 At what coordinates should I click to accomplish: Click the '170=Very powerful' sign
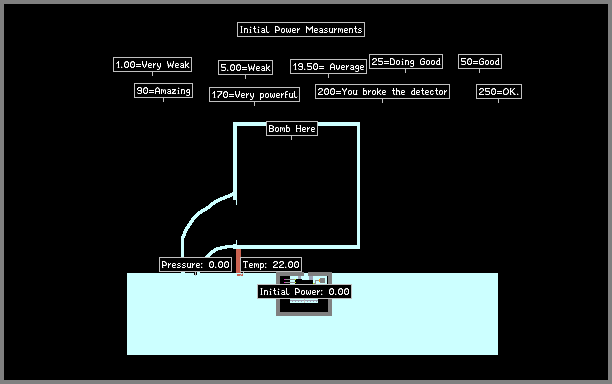coord(254,94)
